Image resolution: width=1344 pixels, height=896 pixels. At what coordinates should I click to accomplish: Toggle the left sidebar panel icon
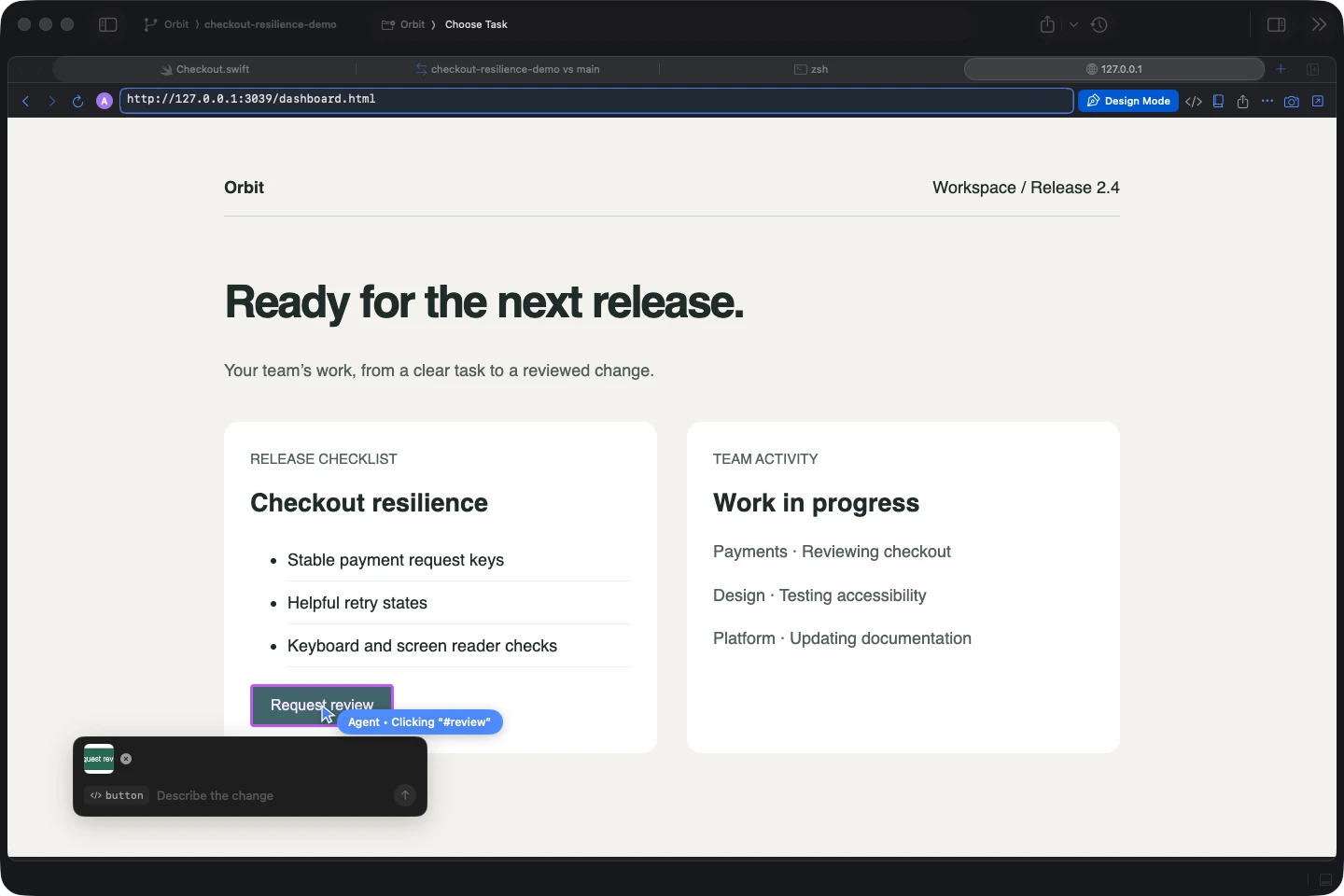click(108, 24)
